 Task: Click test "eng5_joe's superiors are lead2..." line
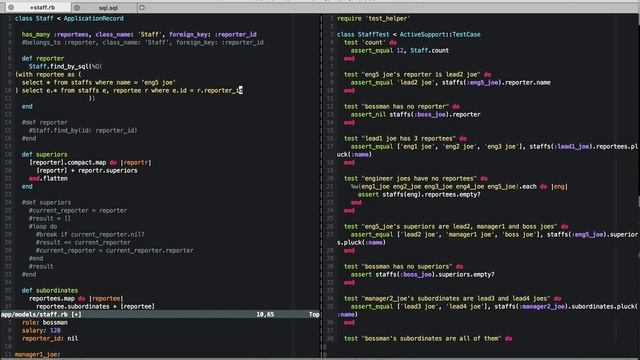point(456,227)
